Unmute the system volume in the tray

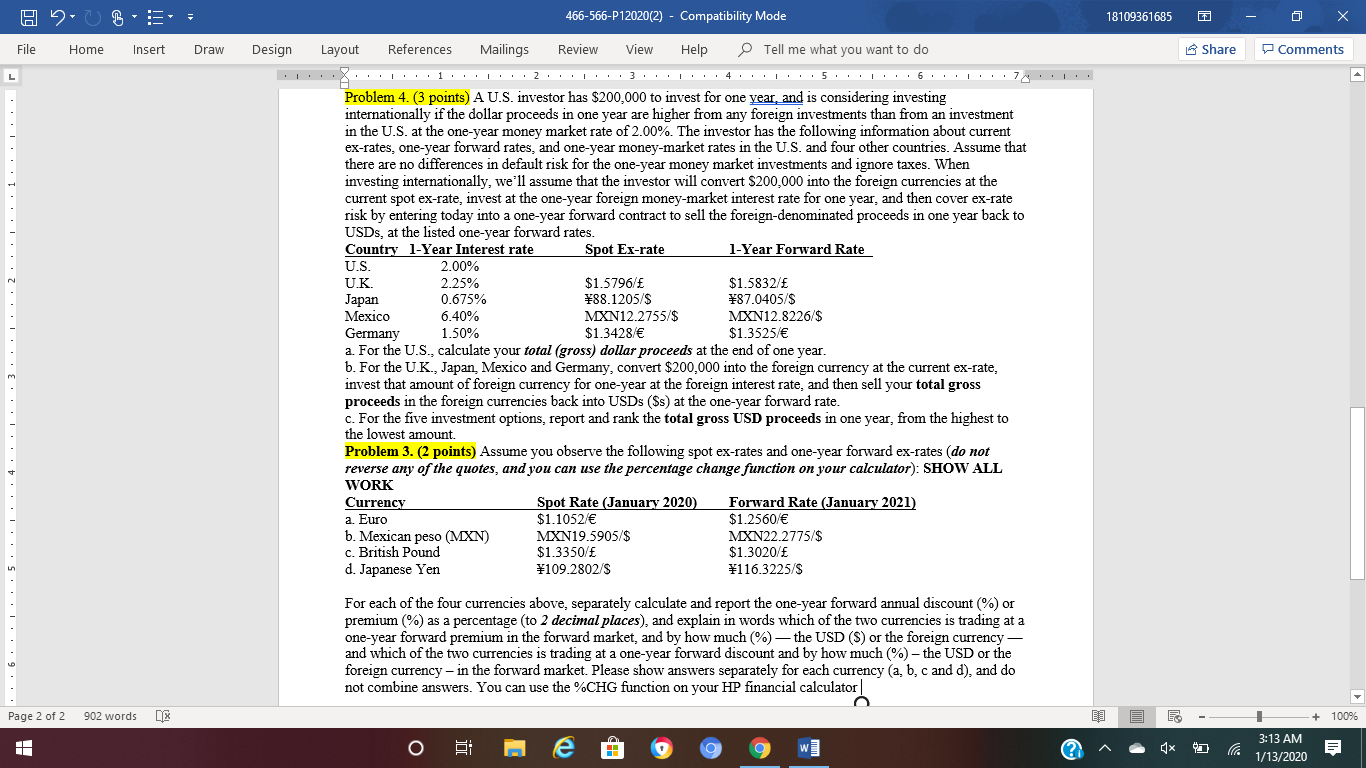(x=1164, y=747)
